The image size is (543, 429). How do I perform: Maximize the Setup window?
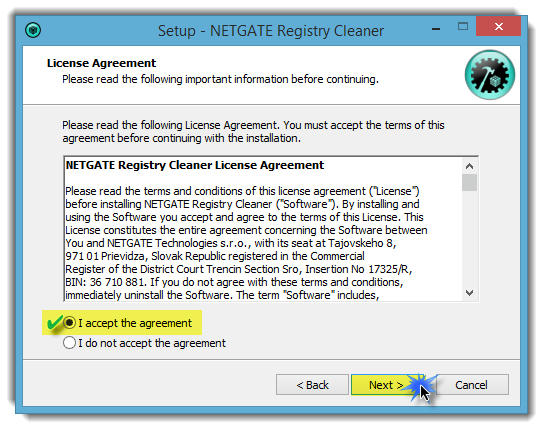point(463,26)
